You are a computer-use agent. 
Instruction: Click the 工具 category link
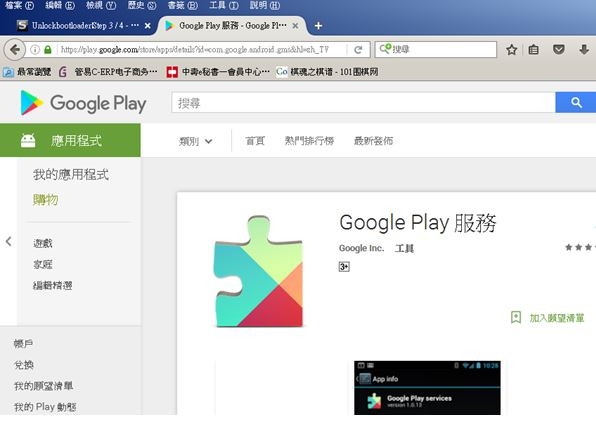(x=404, y=249)
